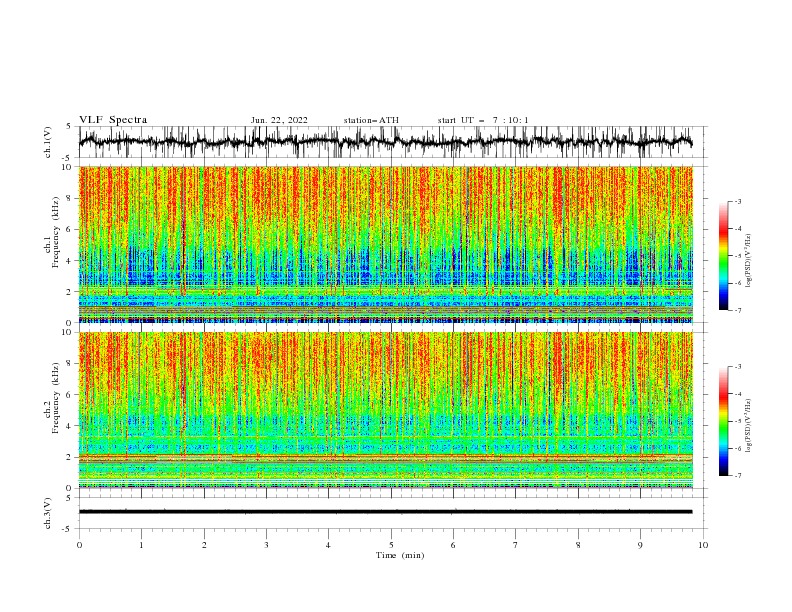Click the ch.1 spectrogram panel
This screenshot has width=792, height=612.
click(386, 244)
